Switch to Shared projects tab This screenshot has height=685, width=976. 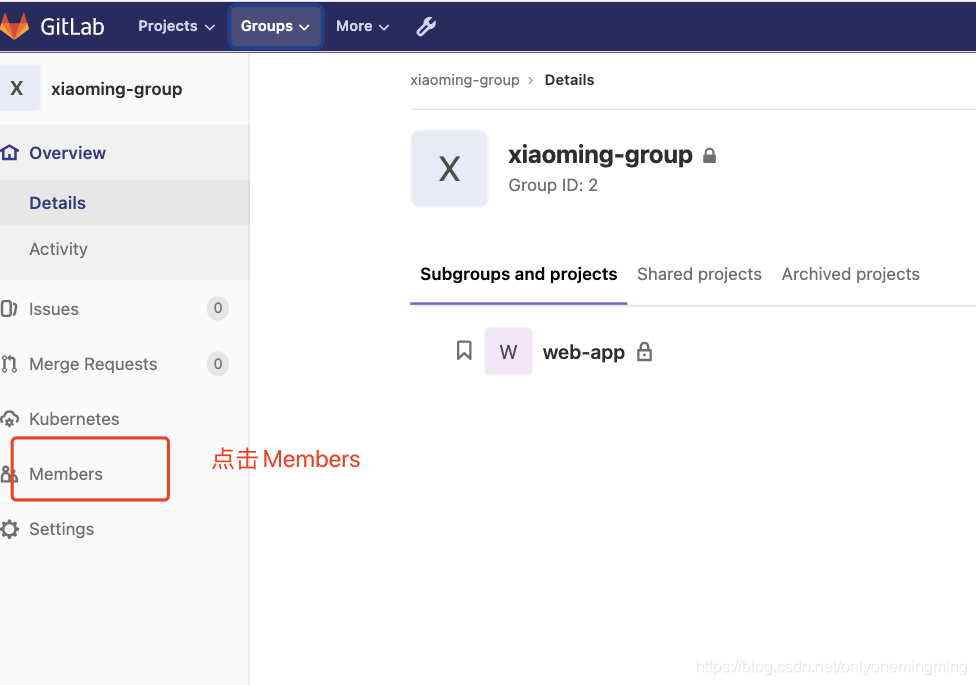(x=699, y=275)
